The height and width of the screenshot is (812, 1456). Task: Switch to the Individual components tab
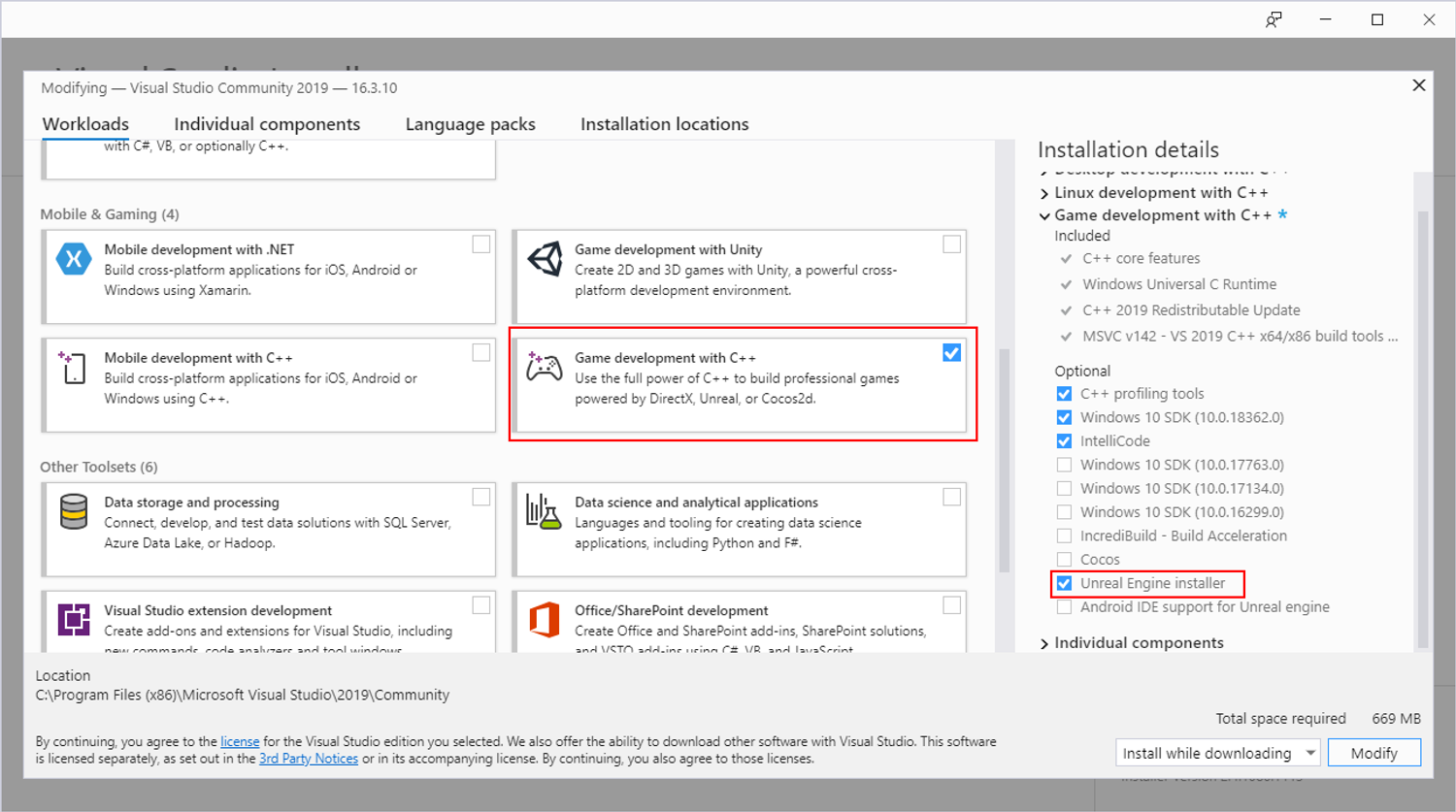267,124
